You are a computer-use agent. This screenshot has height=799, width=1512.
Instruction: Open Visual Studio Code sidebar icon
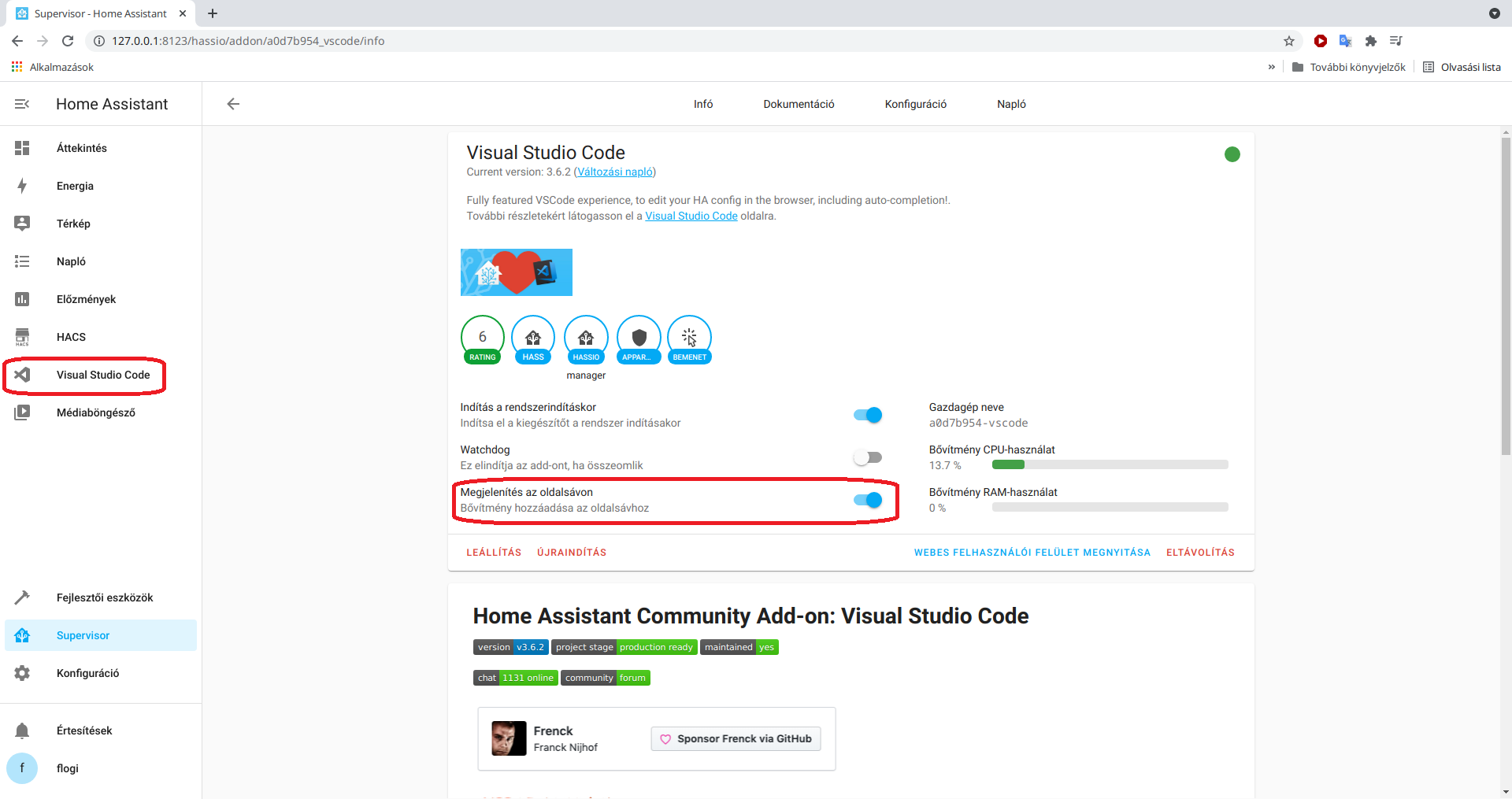pos(22,375)
